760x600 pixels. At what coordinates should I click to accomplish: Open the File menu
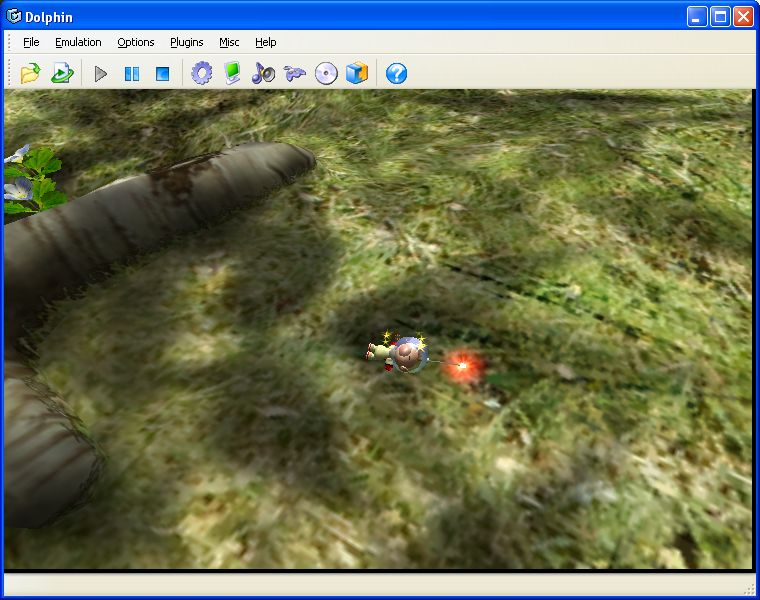click(x=31, y=42)
